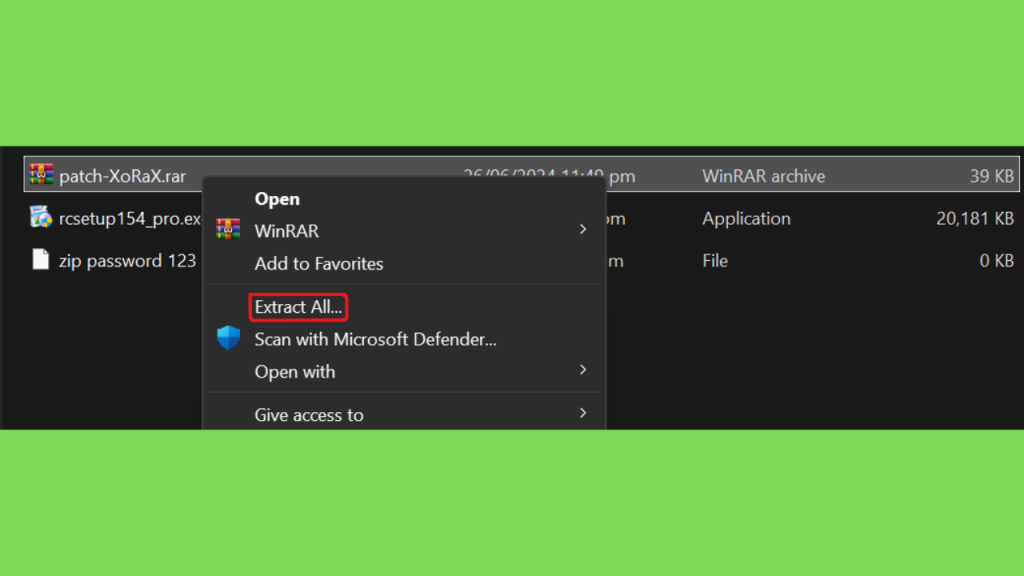Select the patch-XoRaX.rar file name
This screenshot has width=1024, height=576.
[x=123, y=176]
